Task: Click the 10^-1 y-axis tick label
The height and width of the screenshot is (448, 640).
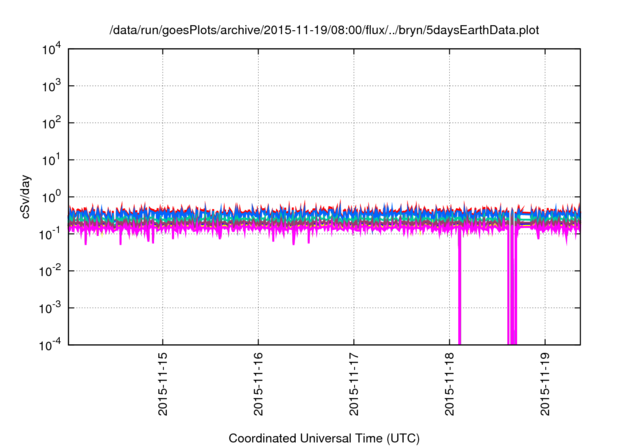Action: coord(50,234)
